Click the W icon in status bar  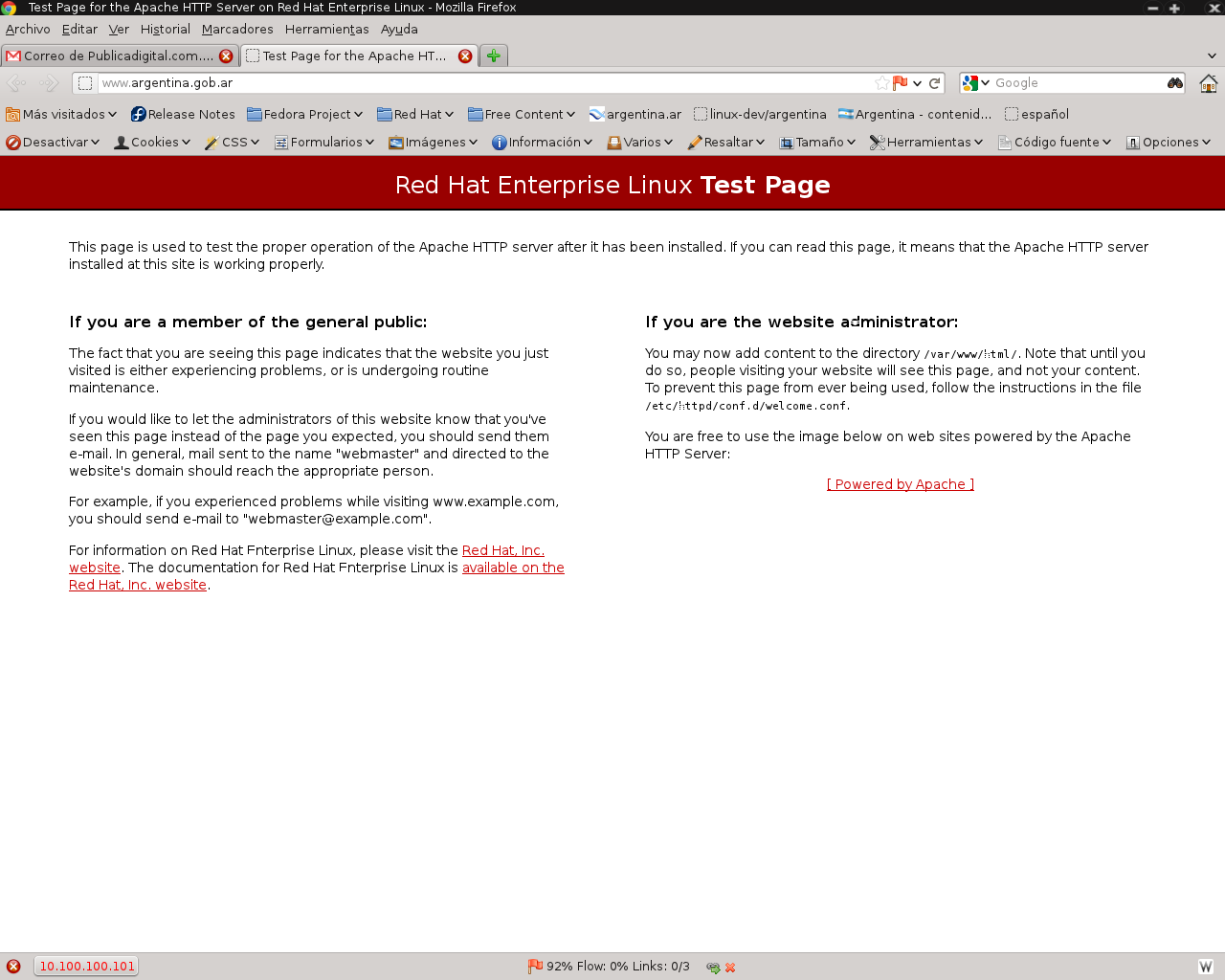tap(1206, 967)
